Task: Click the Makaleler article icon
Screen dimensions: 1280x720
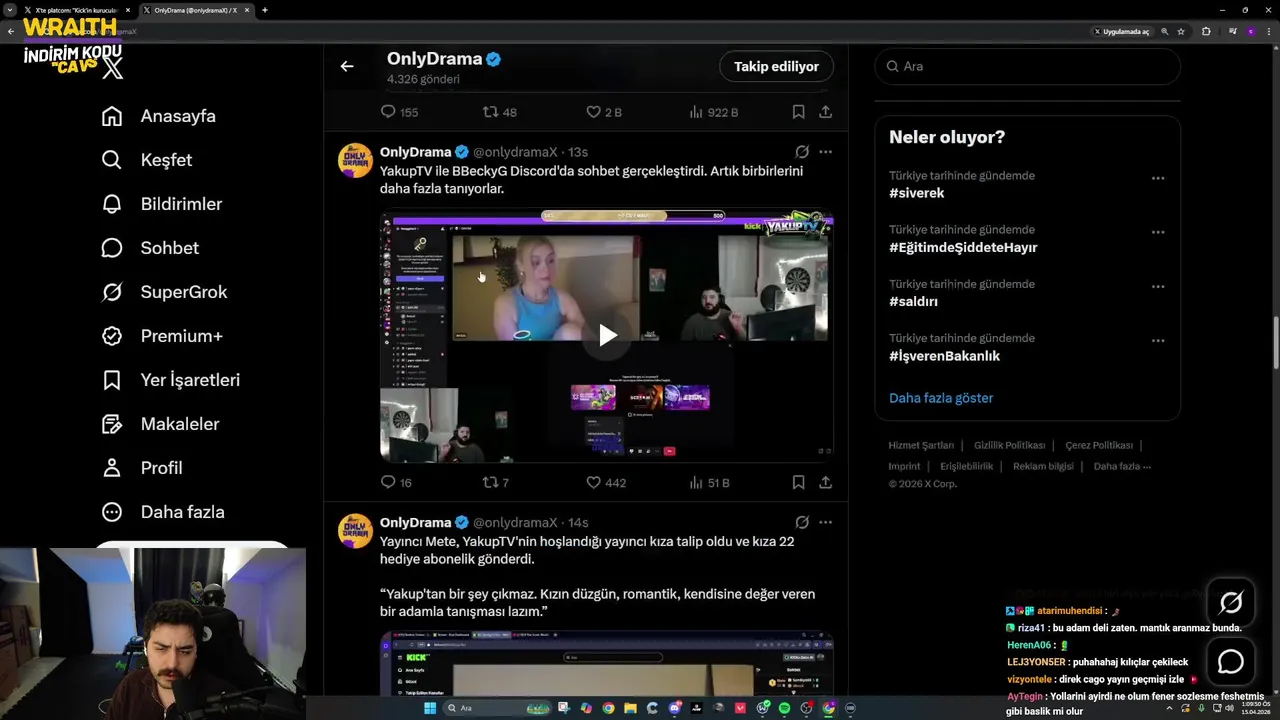Action: 112,424
